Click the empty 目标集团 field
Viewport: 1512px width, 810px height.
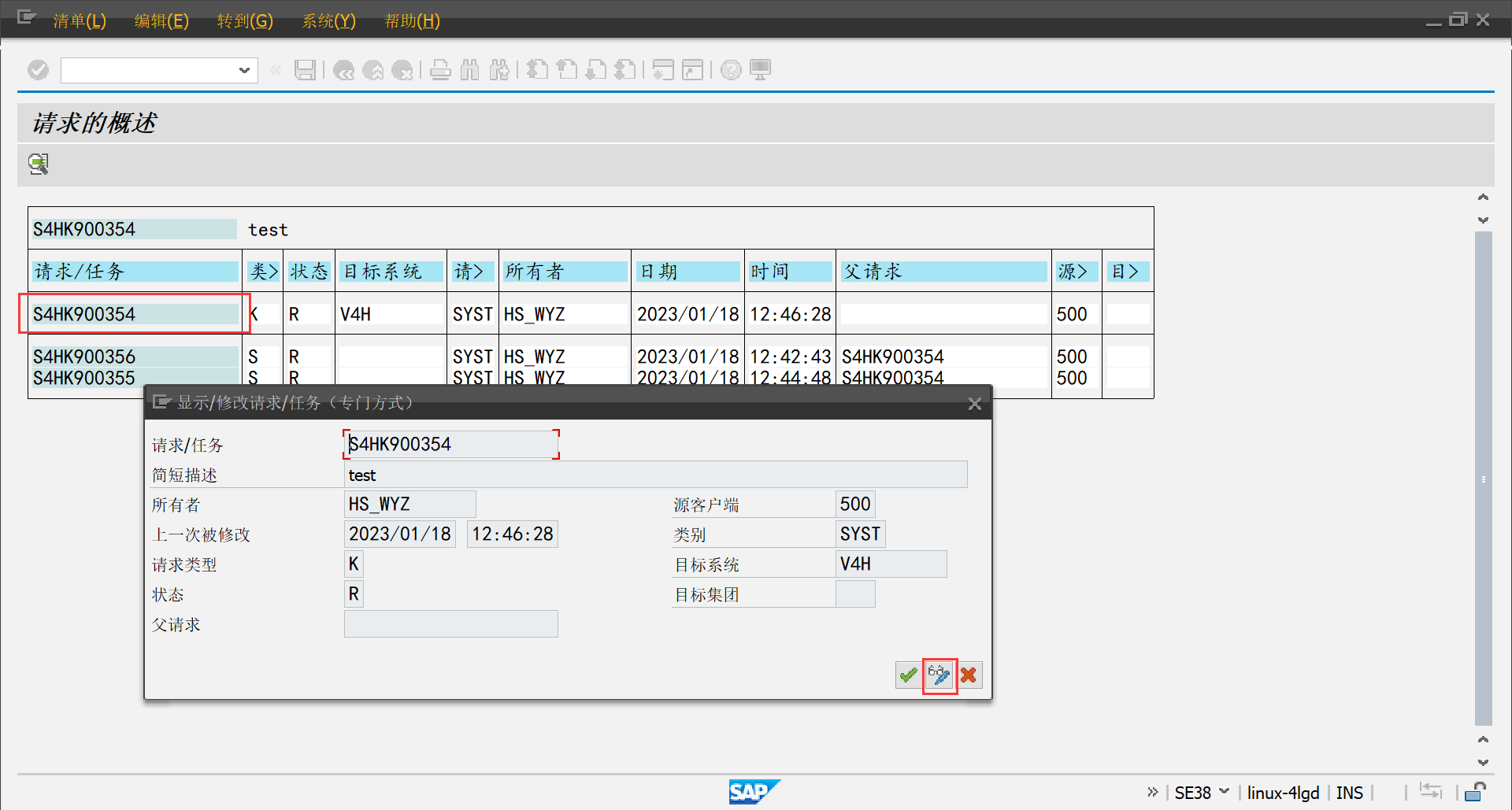pos(855,594)
